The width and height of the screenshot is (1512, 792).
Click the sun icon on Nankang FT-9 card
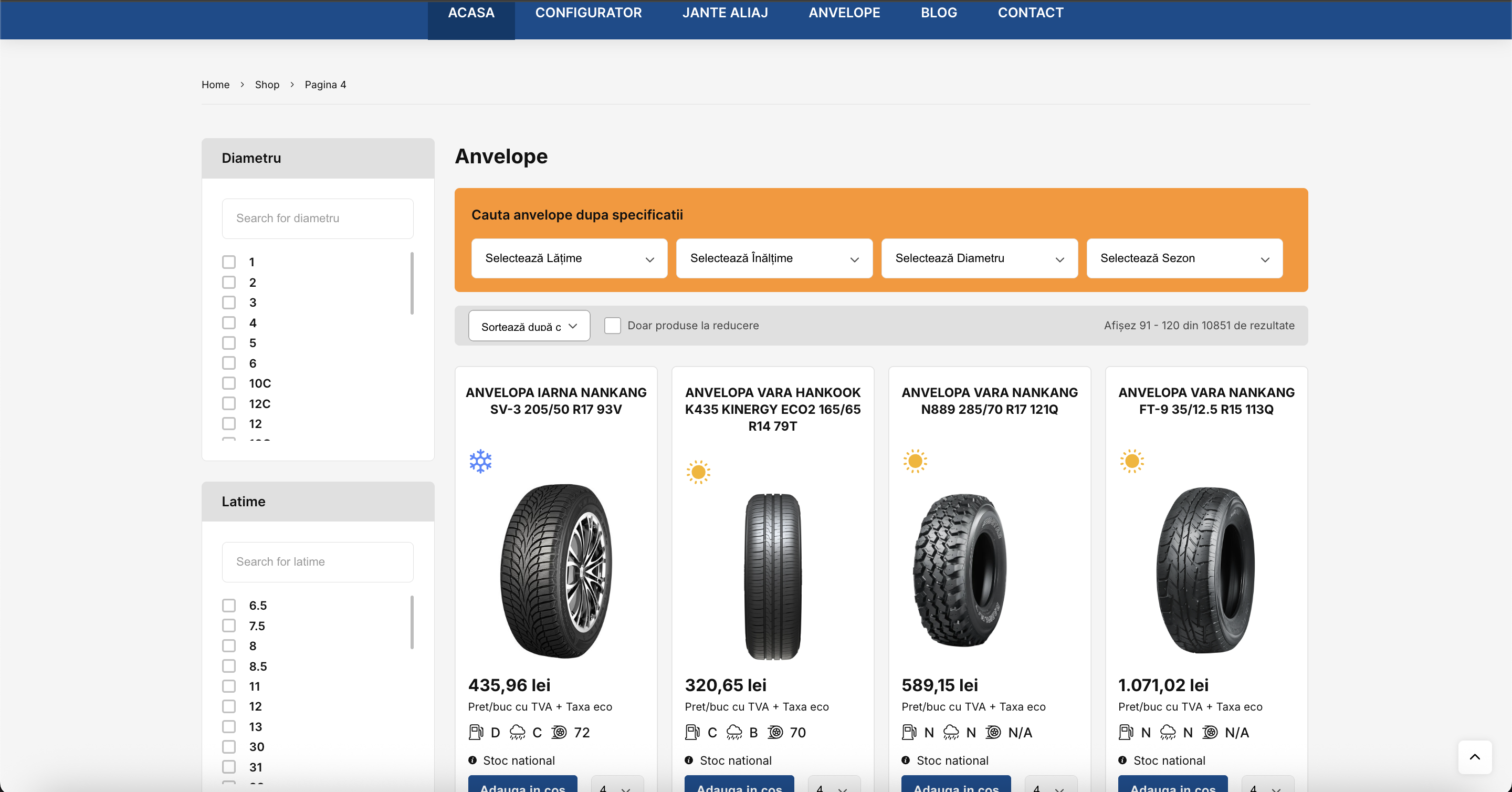pyautogui.click(x=1132, y=462)
